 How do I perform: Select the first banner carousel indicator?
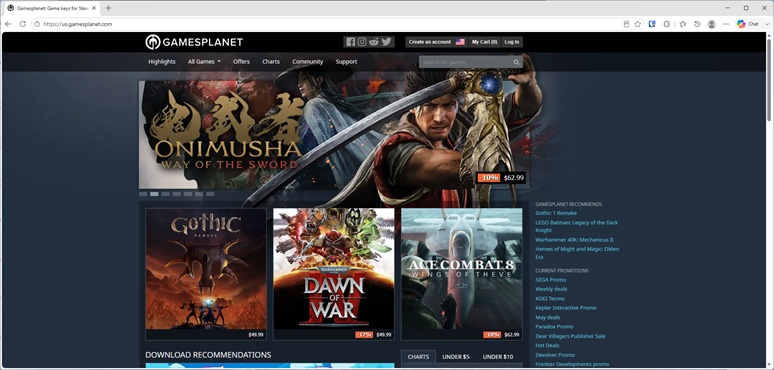(143, 194)
